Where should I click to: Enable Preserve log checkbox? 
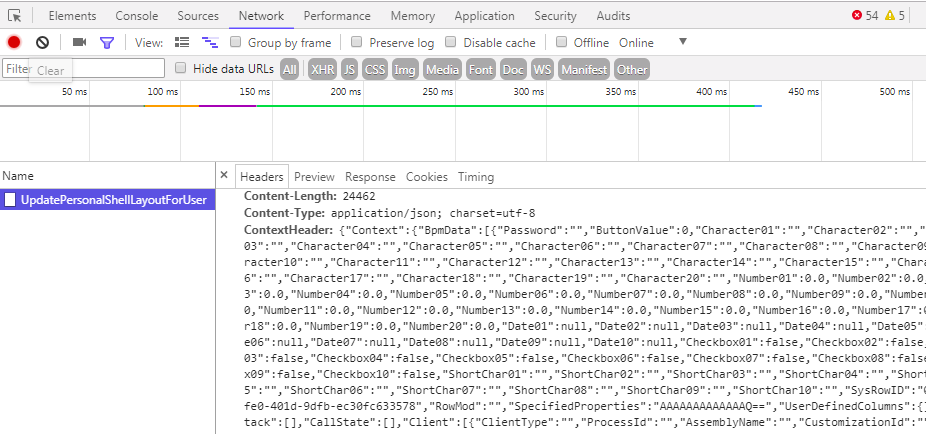356,42
